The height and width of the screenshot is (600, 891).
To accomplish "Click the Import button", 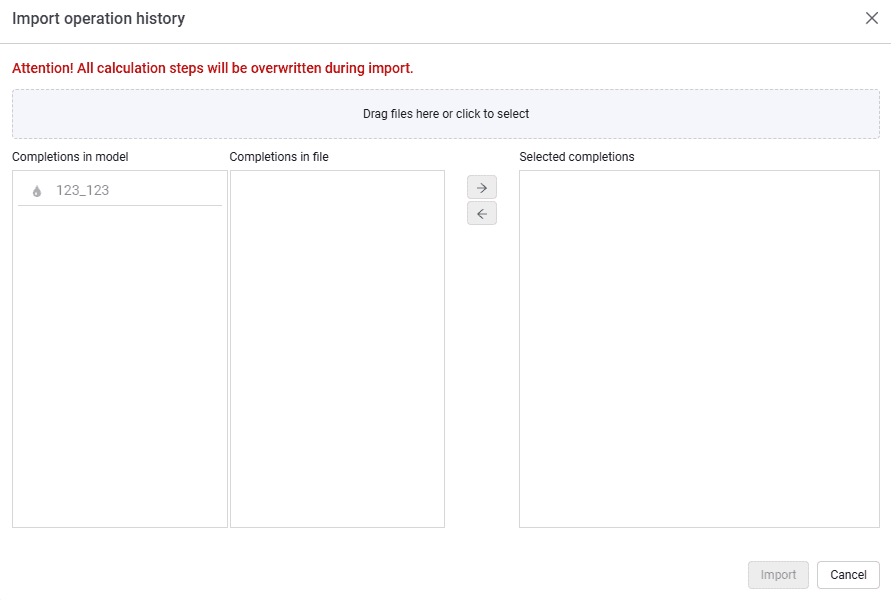I will (778, 575).
